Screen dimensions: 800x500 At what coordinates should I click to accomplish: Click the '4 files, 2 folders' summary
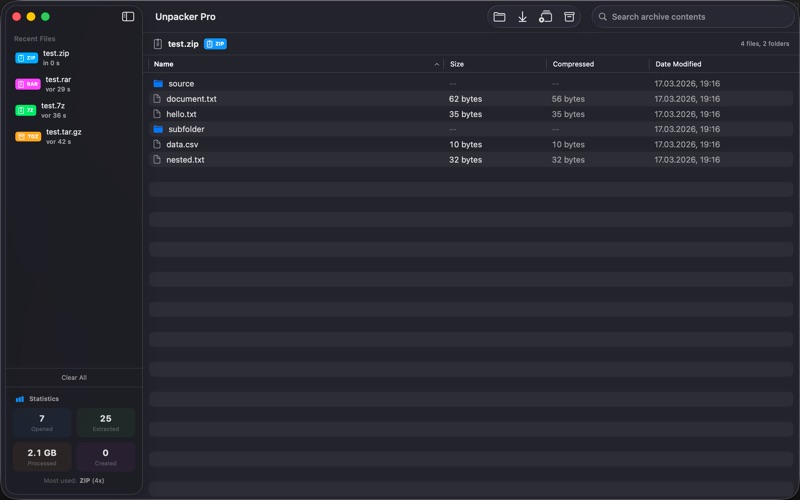[x=765, y=44]
